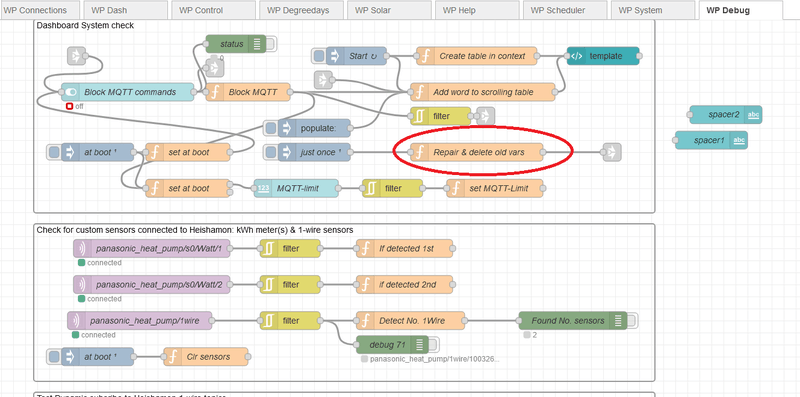
Task: Select the 'Repair & delete old vars' function node
Action: (x=477, y=152)
